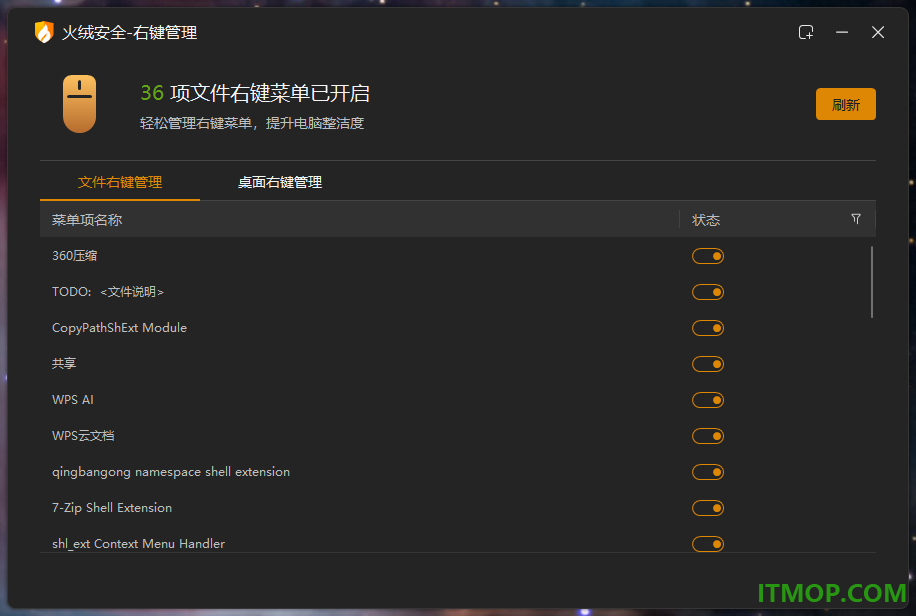Disable qingbangong namespace shell extension toggle
The image size is (916, 616).
(x=708, y=472)
